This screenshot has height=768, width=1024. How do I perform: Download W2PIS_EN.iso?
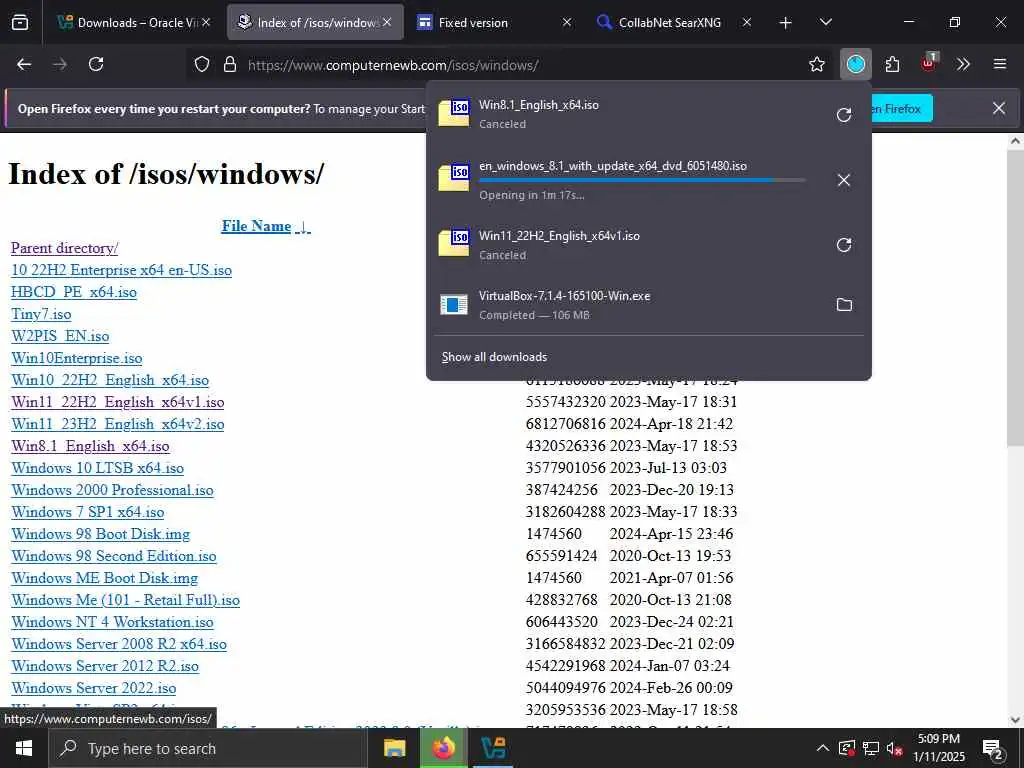point(60,336)
